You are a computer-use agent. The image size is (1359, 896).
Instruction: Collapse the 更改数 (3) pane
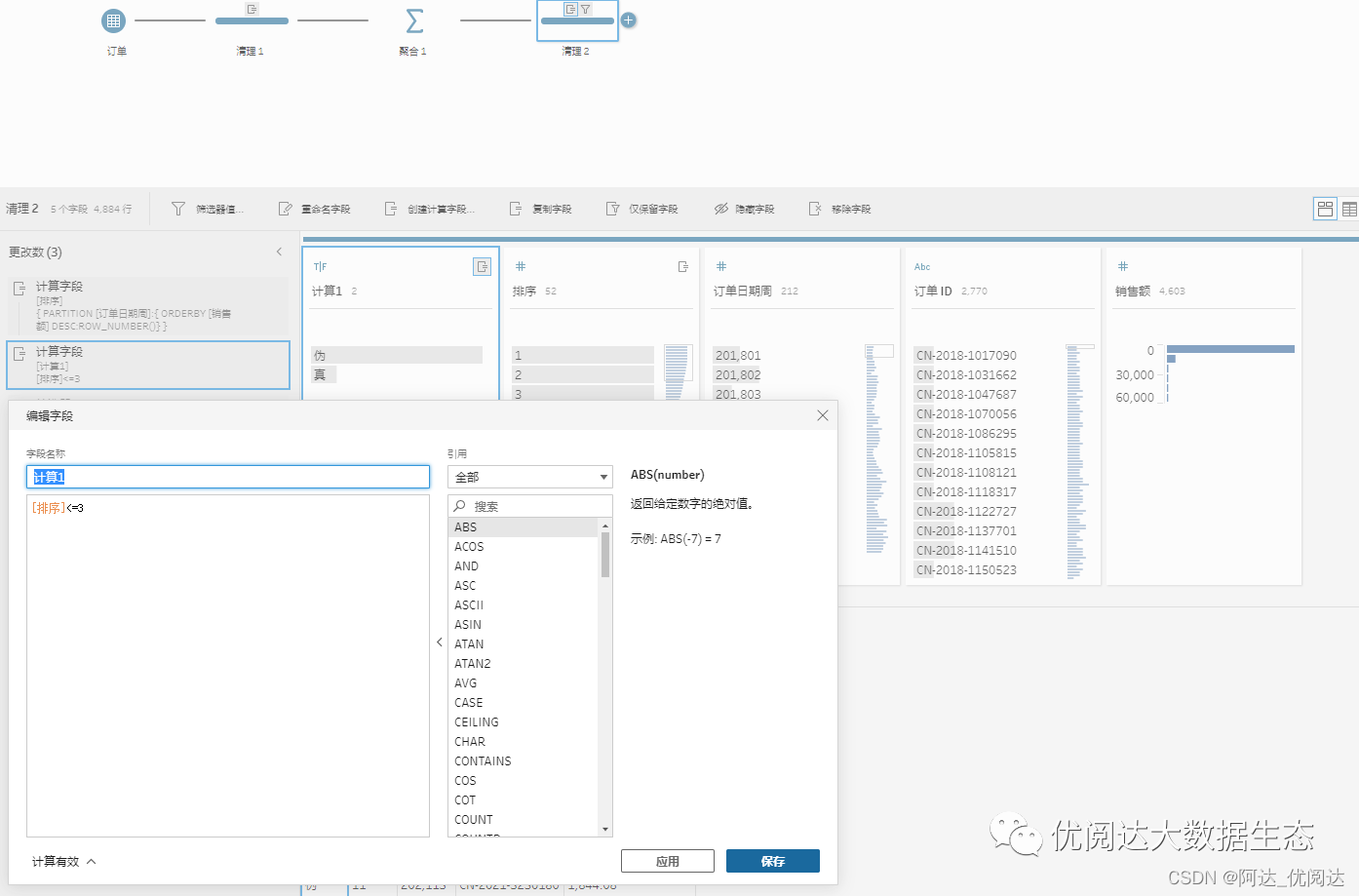[279, 252]
